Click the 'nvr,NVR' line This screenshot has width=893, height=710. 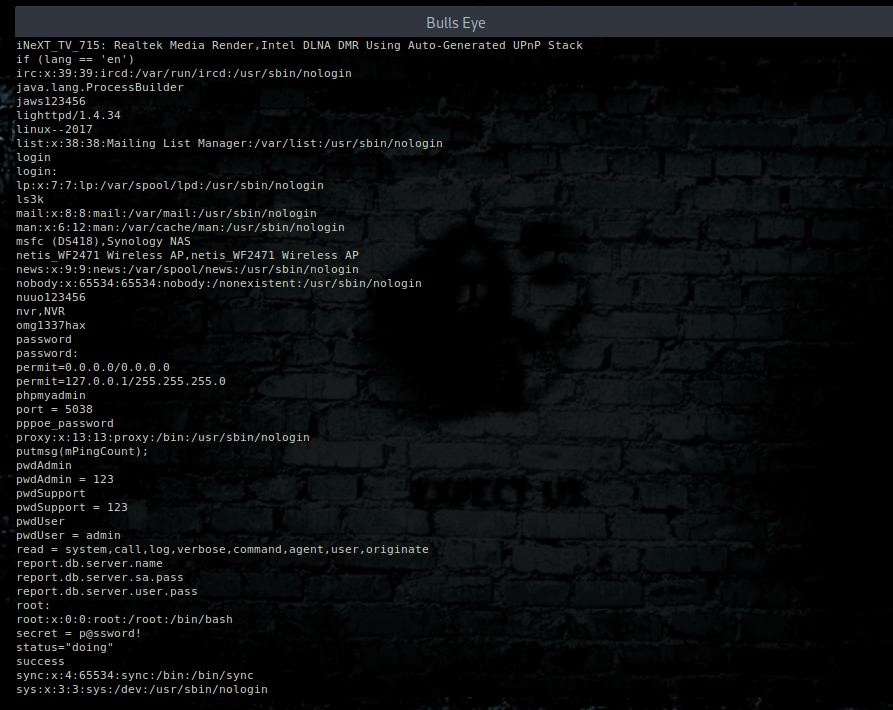point(40,311)
